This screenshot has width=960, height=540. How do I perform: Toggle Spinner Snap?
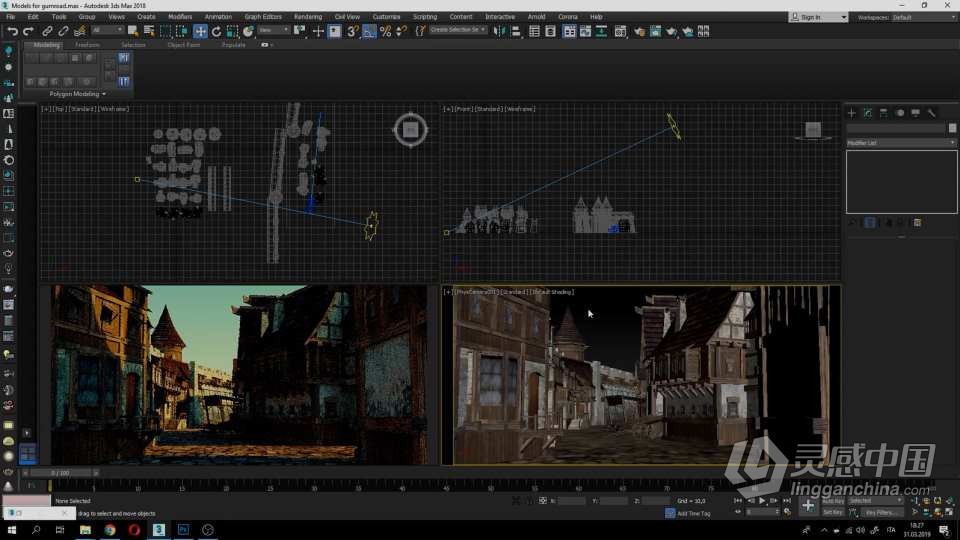402,31
